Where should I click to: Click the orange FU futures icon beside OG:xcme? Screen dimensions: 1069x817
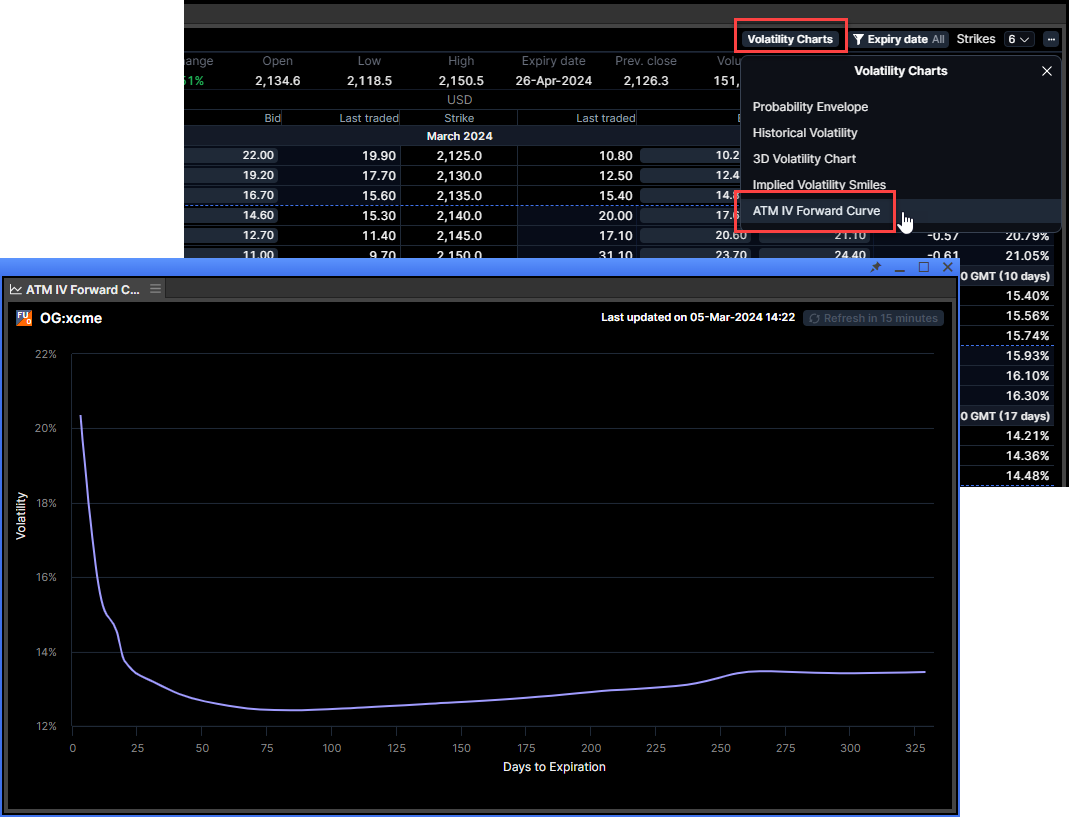coord(24,318)
